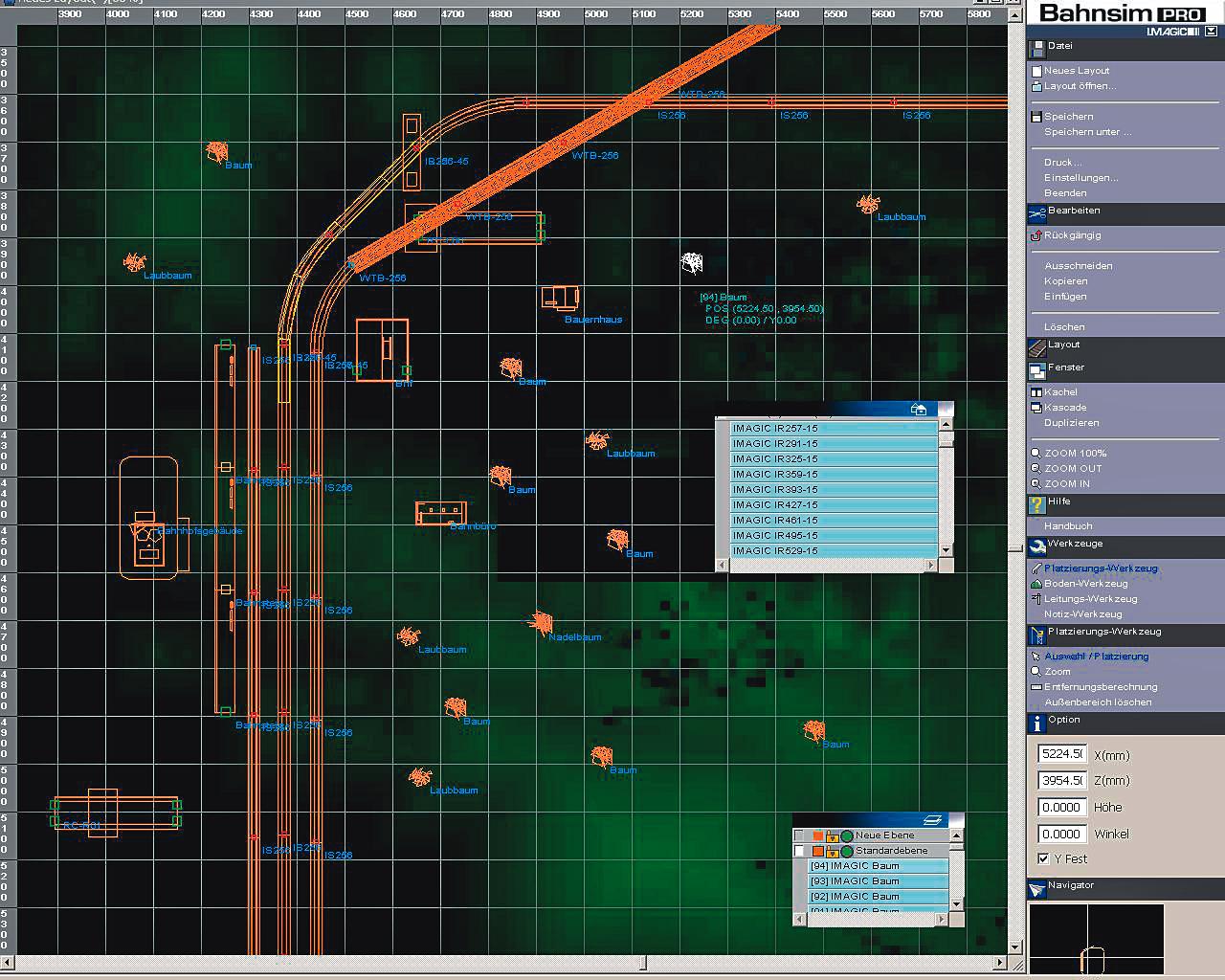The image size is (1225, 980).
Task: Click the Layout öffnen folder icon
Action: 1036,86
